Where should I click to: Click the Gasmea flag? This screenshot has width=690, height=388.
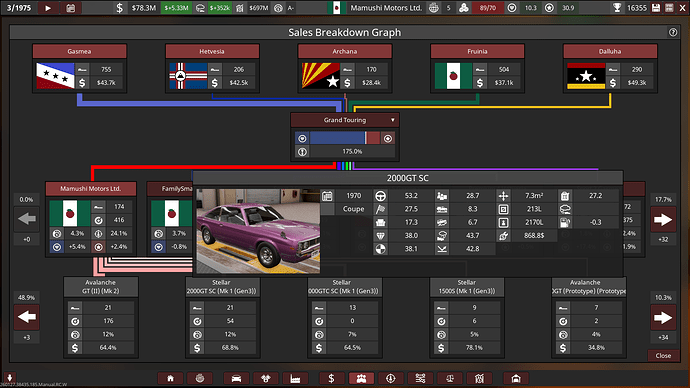coord(55,76)
